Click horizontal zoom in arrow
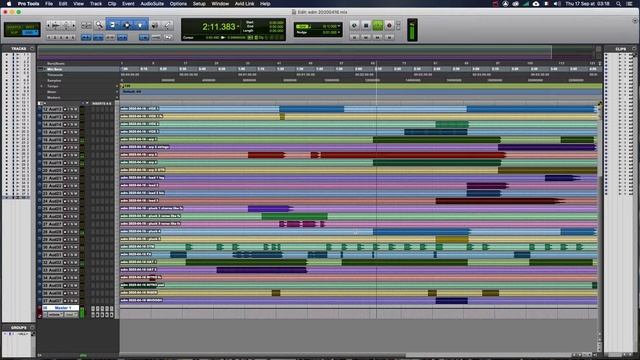640x360 pixels. pos(73,25)
